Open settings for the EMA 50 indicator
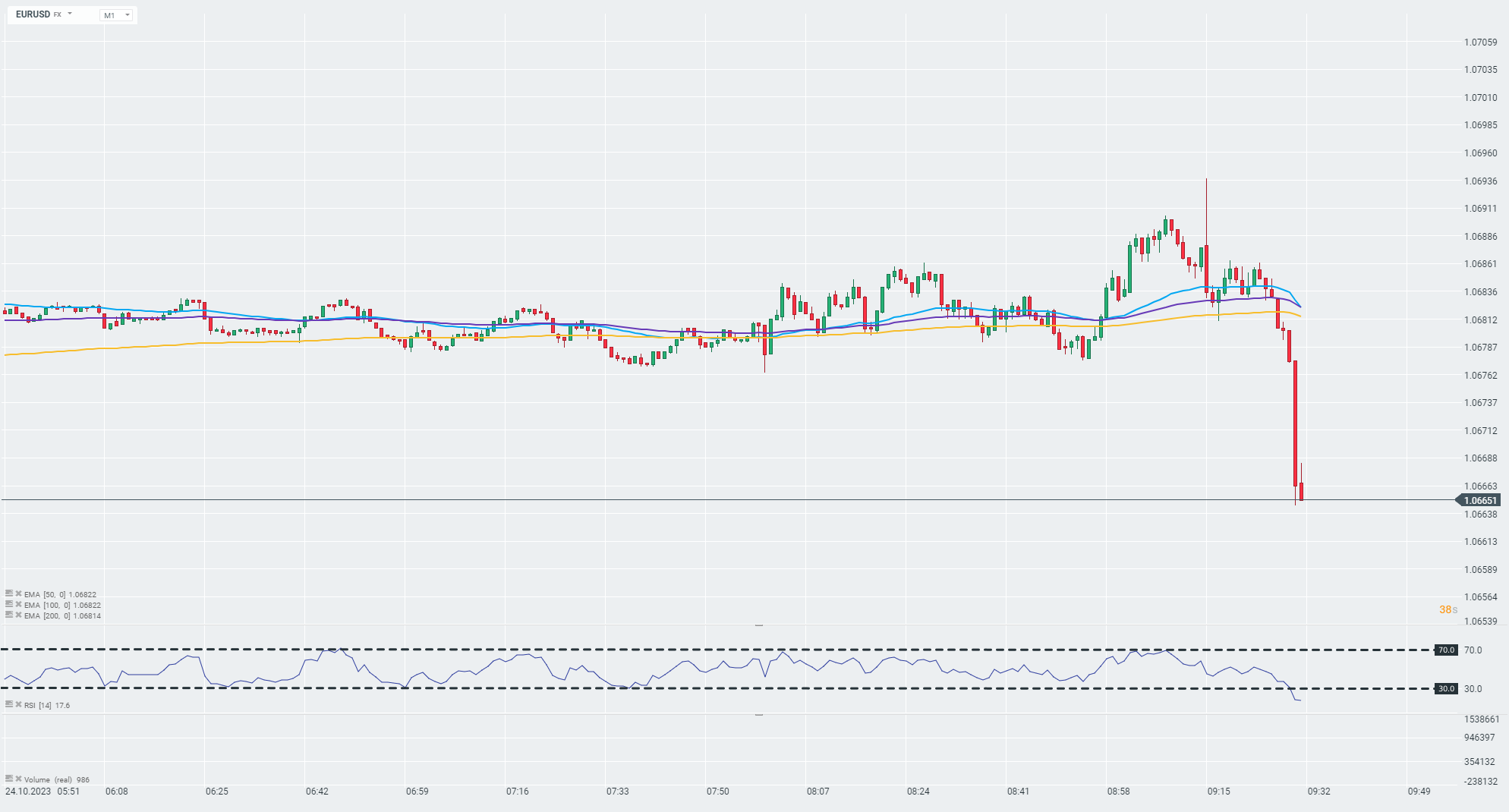Viewport: 1509px width, 812px height. (9, 593)
